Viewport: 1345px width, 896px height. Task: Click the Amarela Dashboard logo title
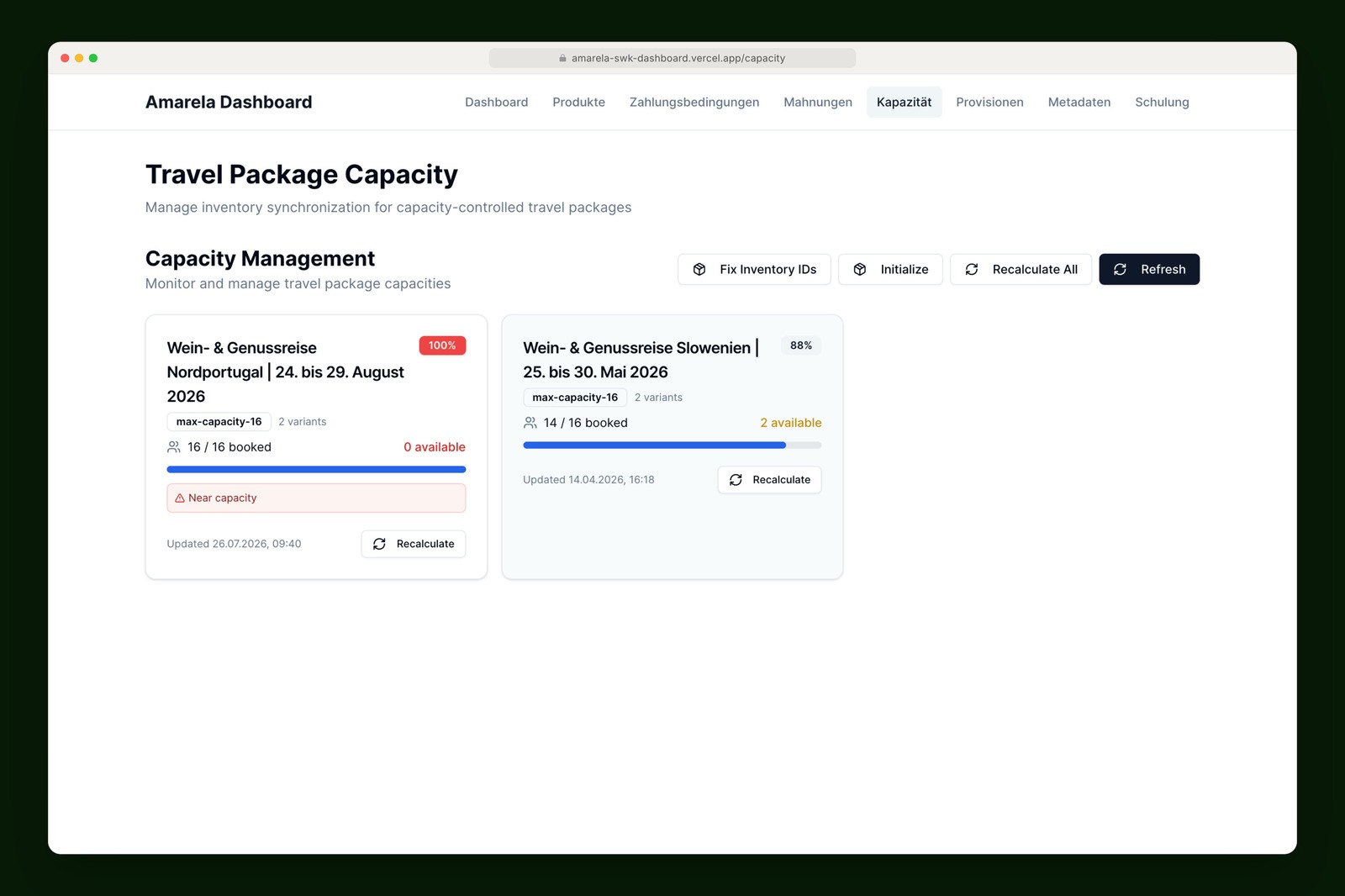click(x=229, y=102)
